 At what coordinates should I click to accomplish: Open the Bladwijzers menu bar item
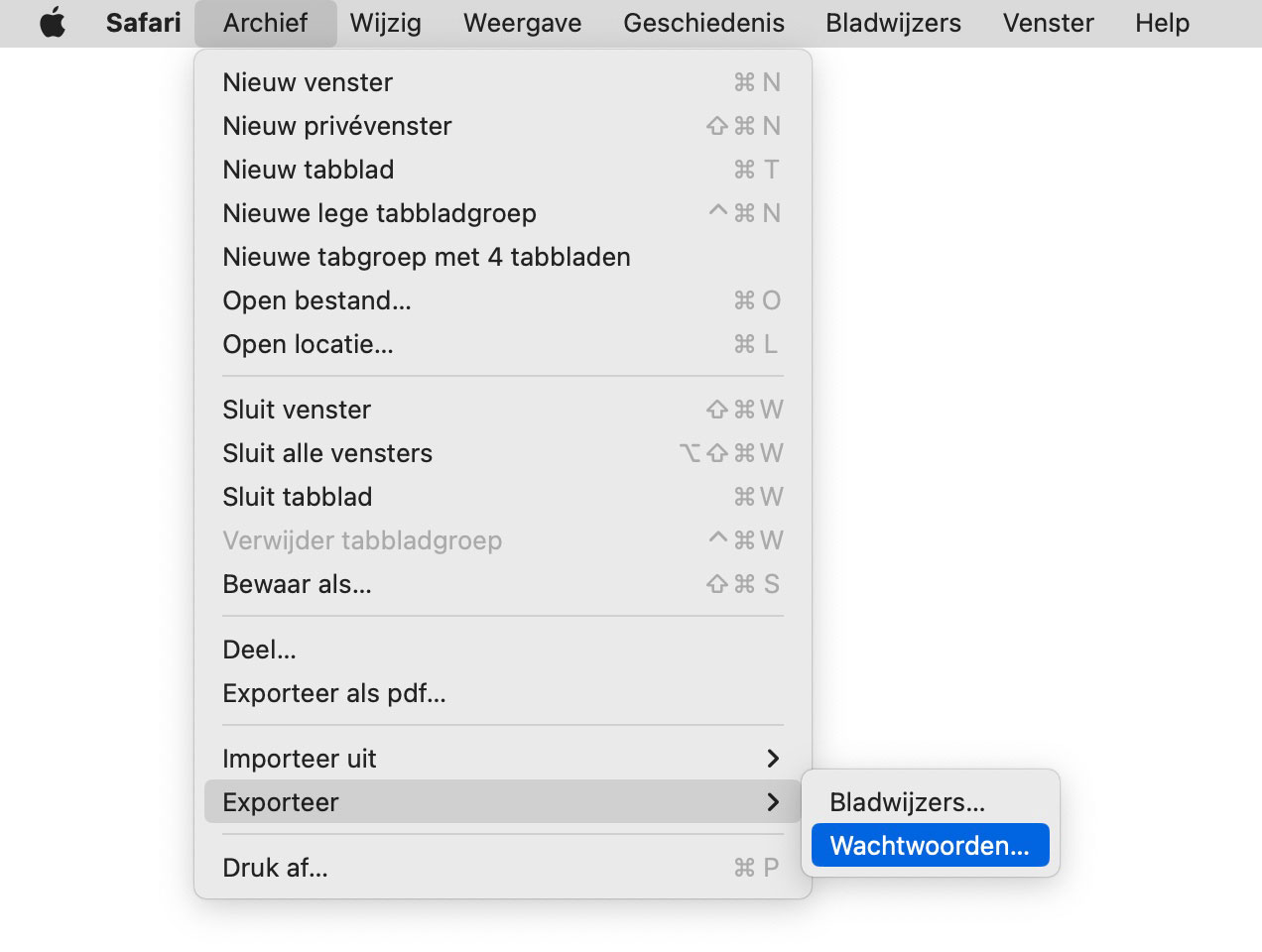tap(893, 23)
